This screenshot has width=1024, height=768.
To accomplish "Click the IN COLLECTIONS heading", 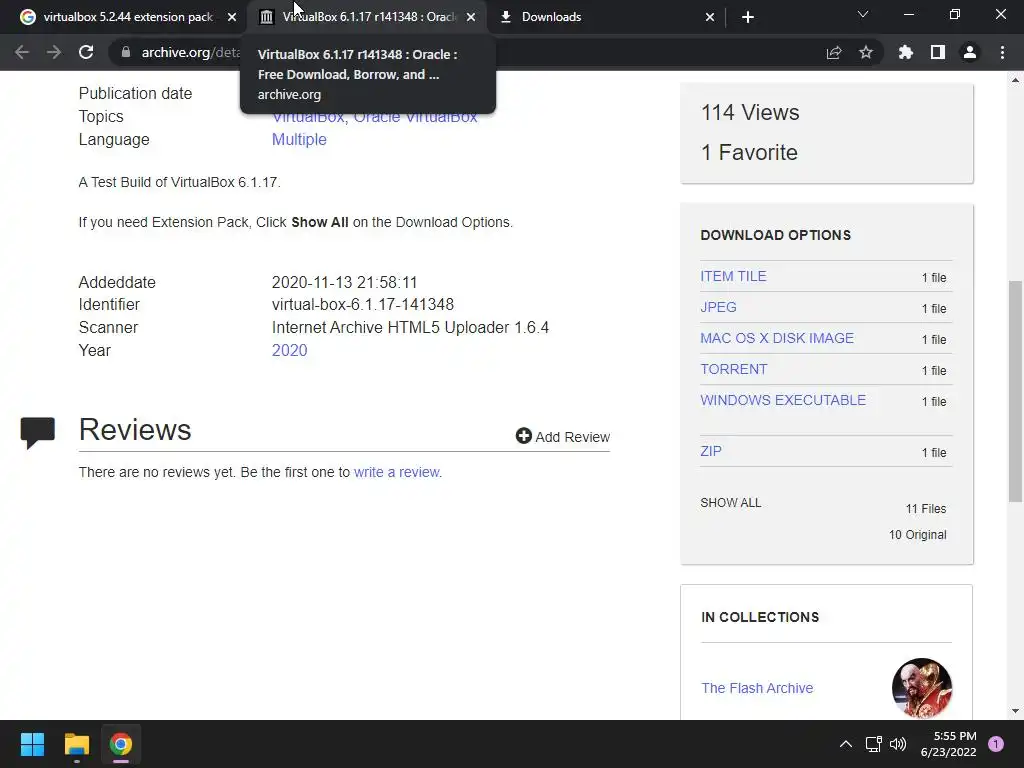I will (x=760, y=617).
